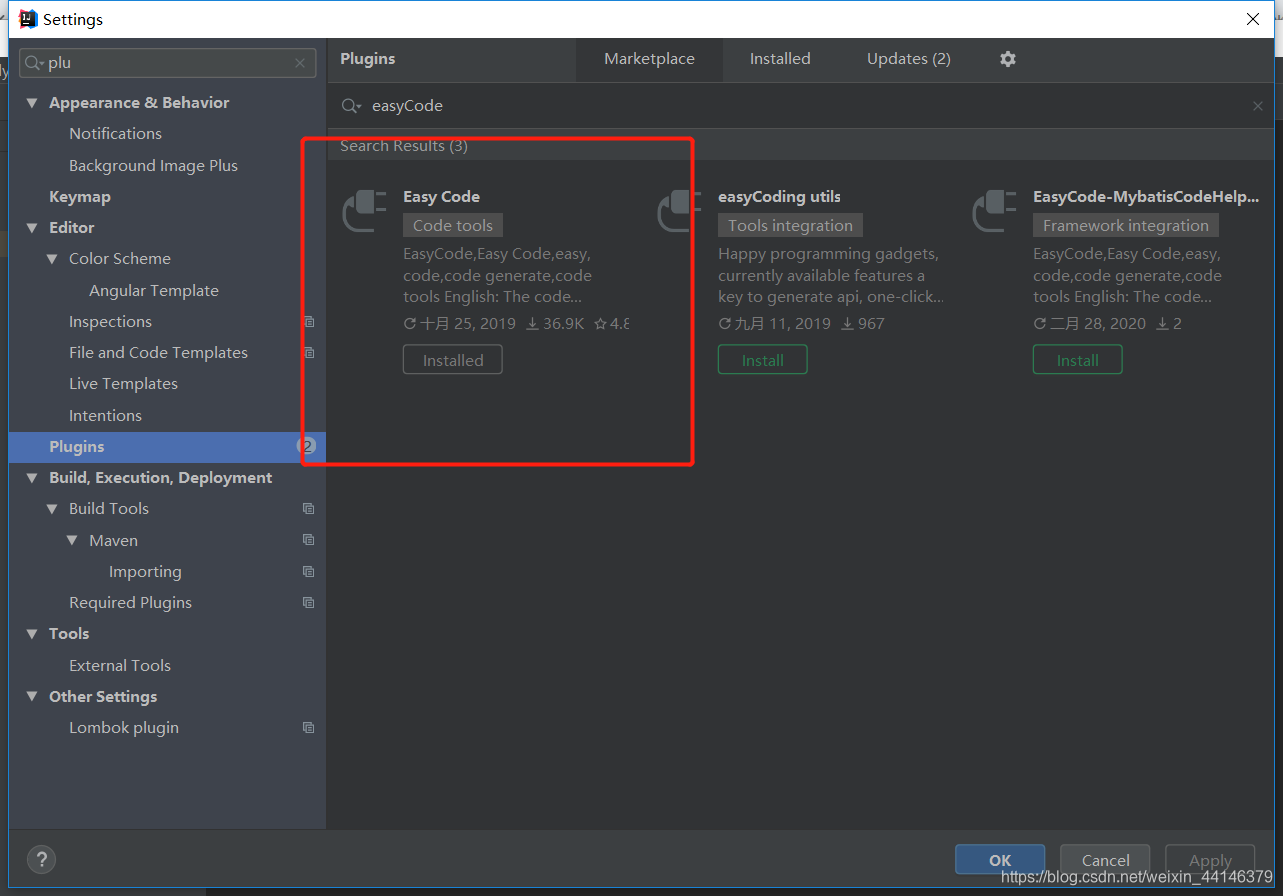Open File and Code Templates page
Screen dimensions: 1283x896
(158, 353)
